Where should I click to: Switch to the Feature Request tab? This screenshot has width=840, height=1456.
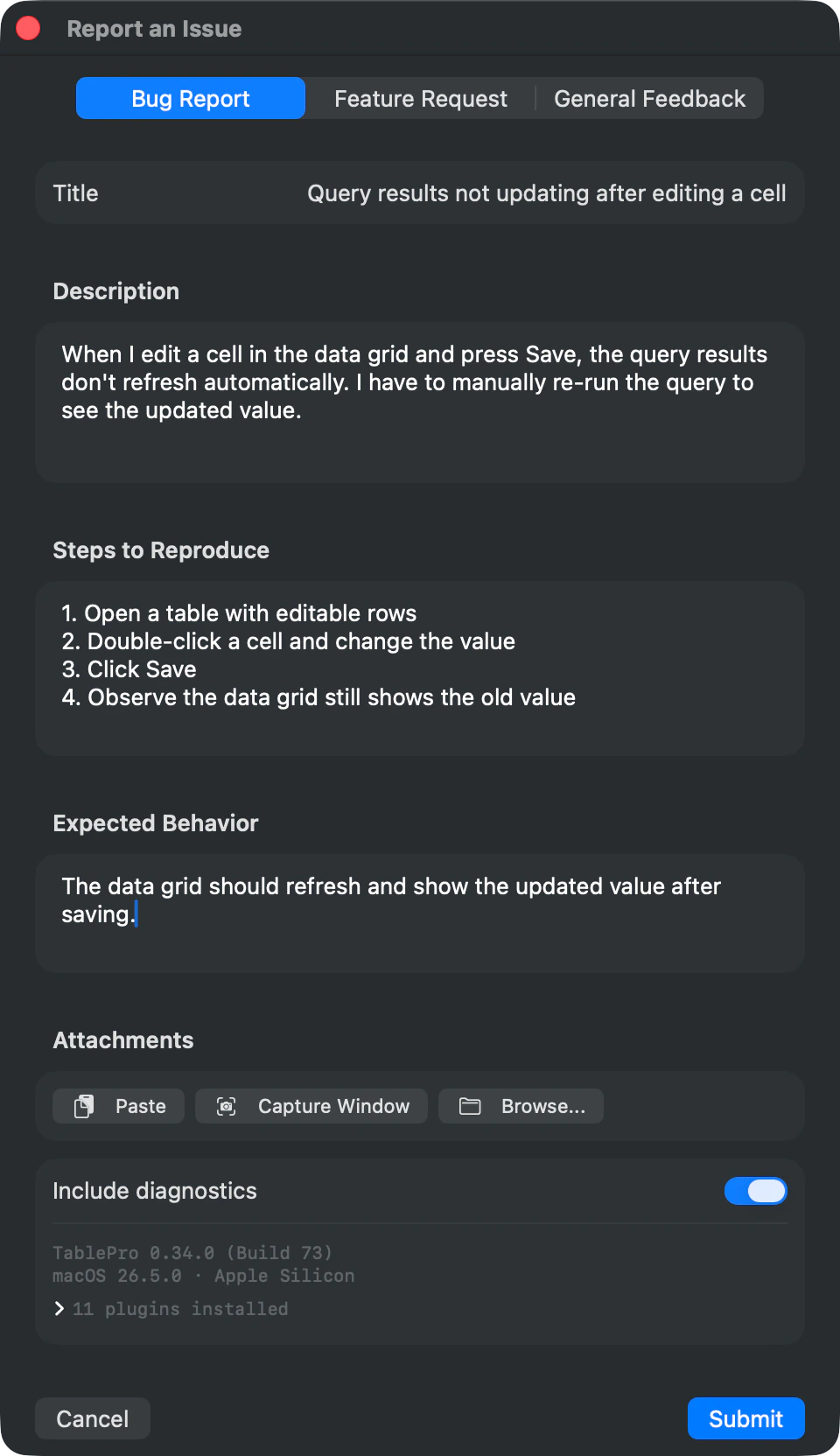point(420,98)
